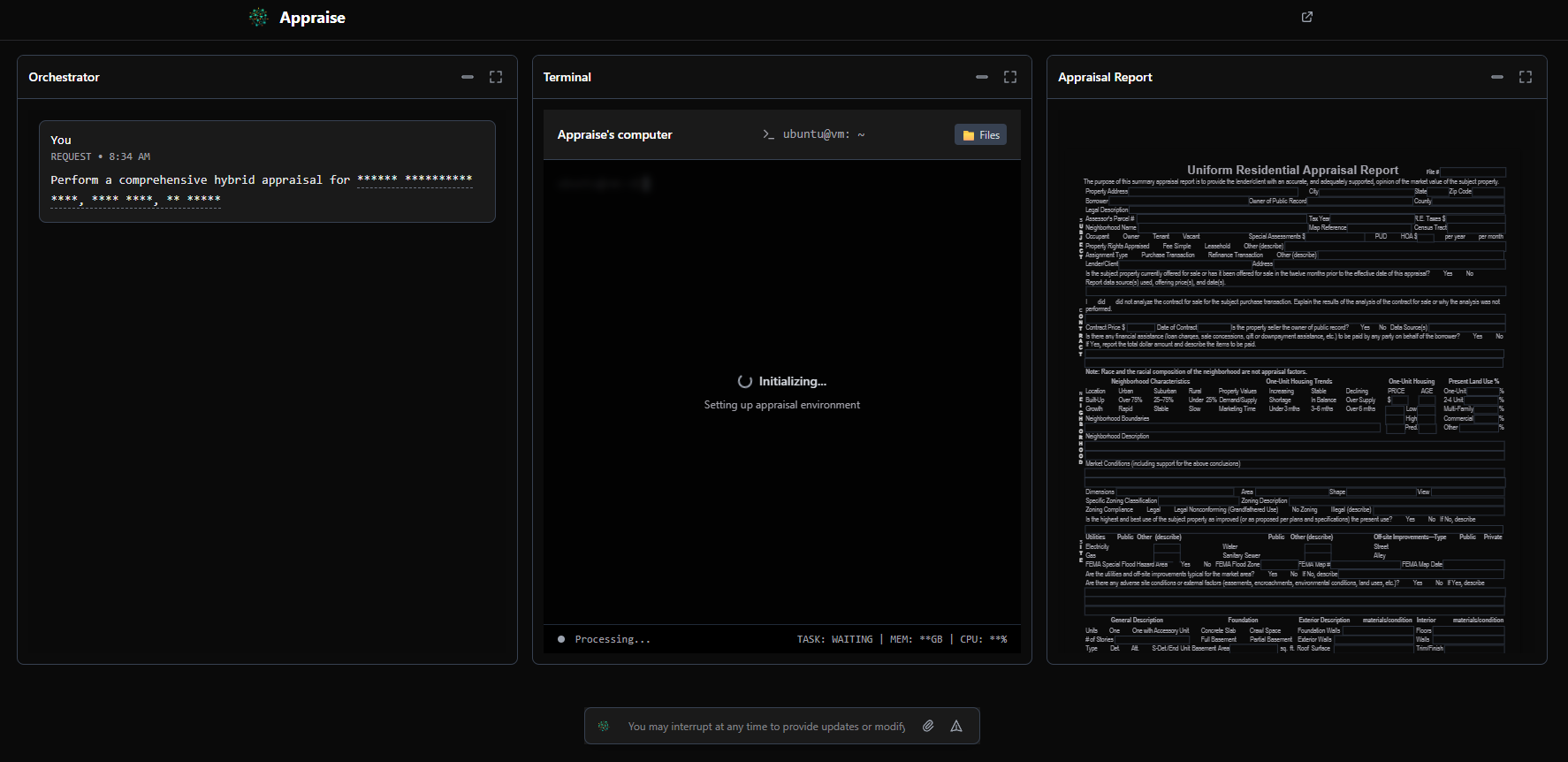Viewport: 1568px width, 762px height.
Task: Click the Appraise logo icon in the header
Action: click(x=258, y=17)
